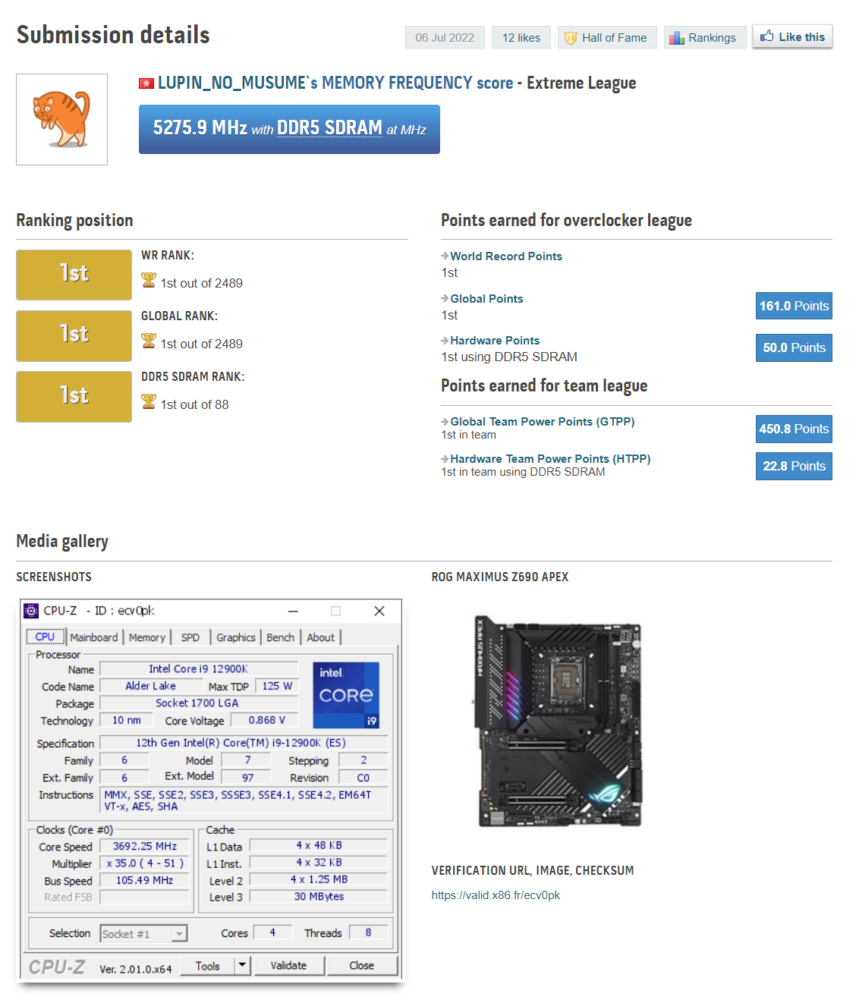
Task: Click the Name field Intel Core i9 12900K
Action: coord(198,669)
